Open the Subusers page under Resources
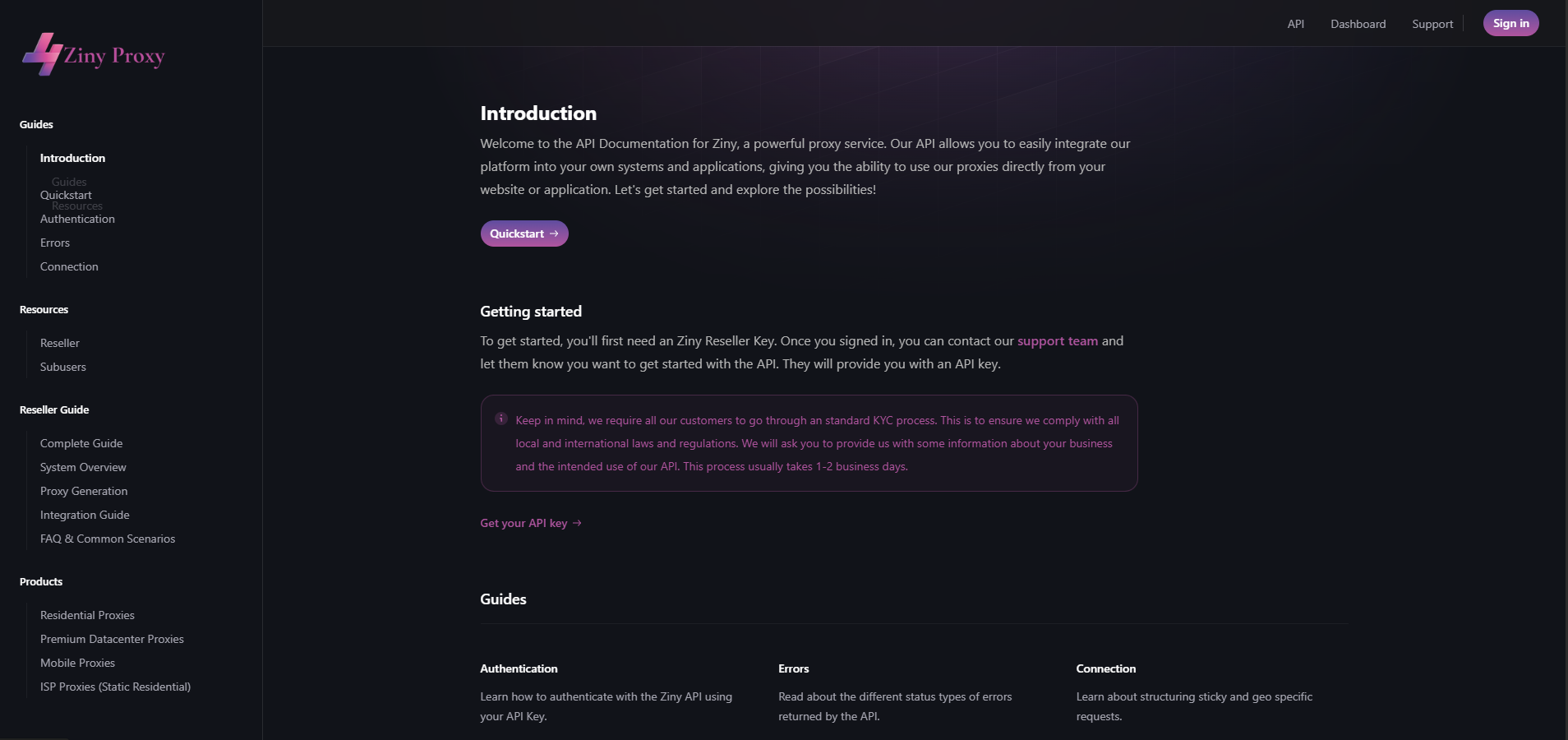Viewport: 1568px width, 740px height. pyautogui.click(x=62, y=367)
